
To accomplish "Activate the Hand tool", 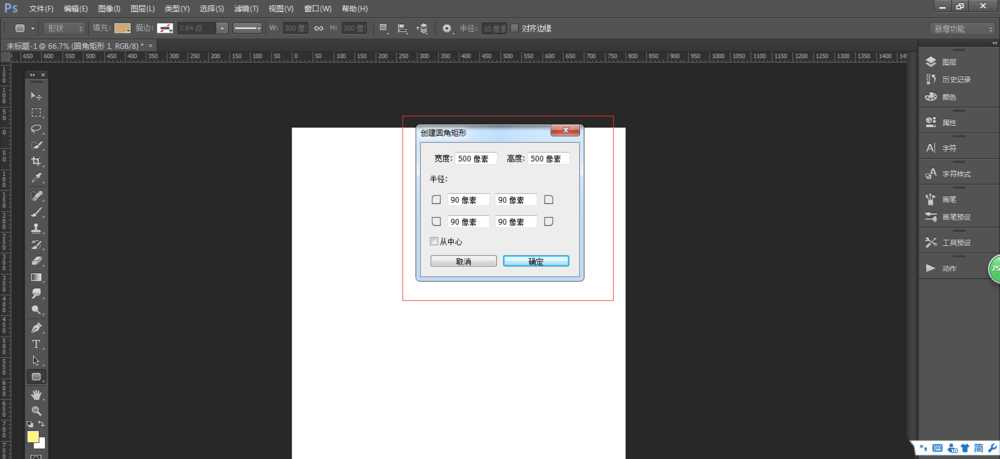I will click(x=36, y=395).
